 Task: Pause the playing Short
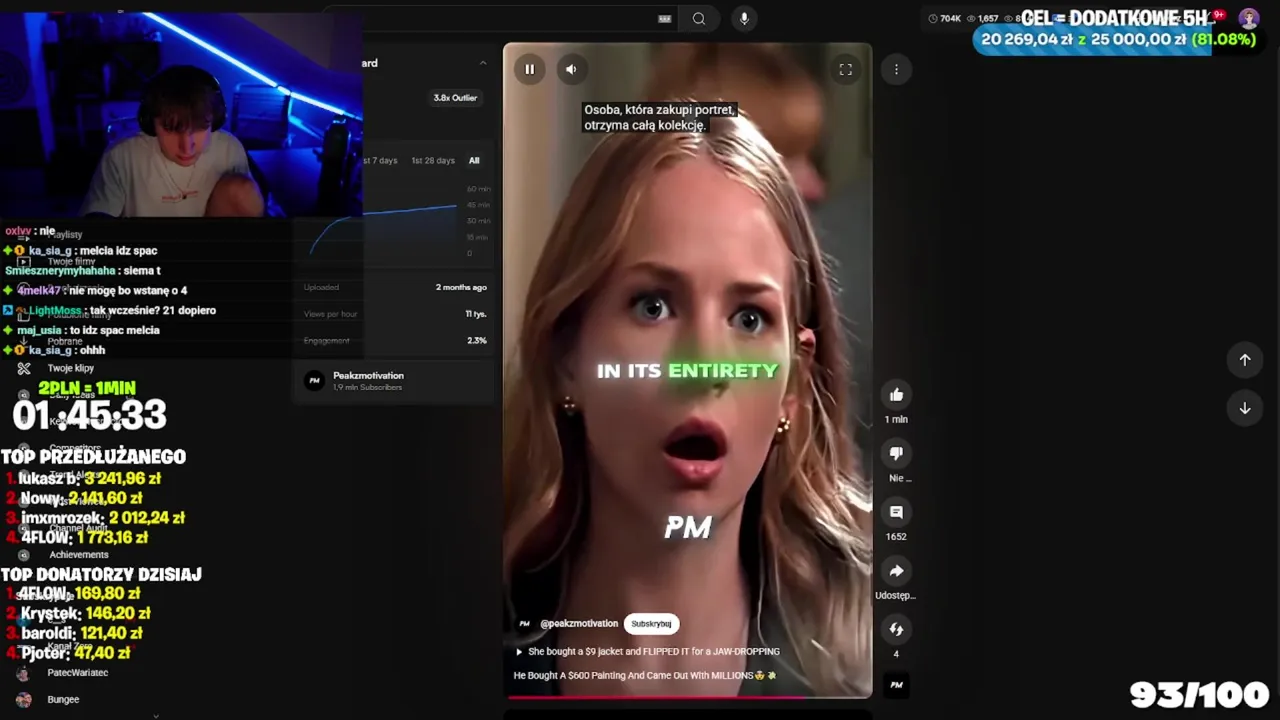click(x=530, y=69)
